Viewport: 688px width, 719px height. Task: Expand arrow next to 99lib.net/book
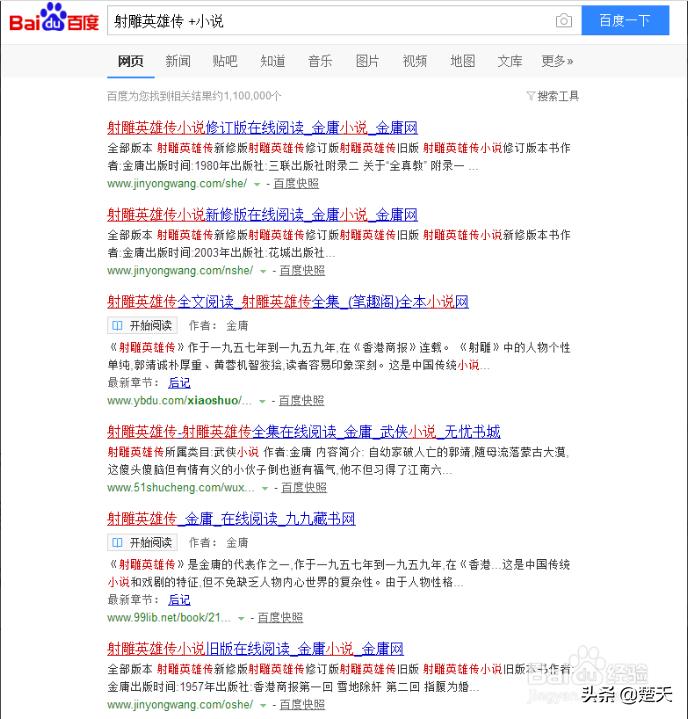coord(241,619)
